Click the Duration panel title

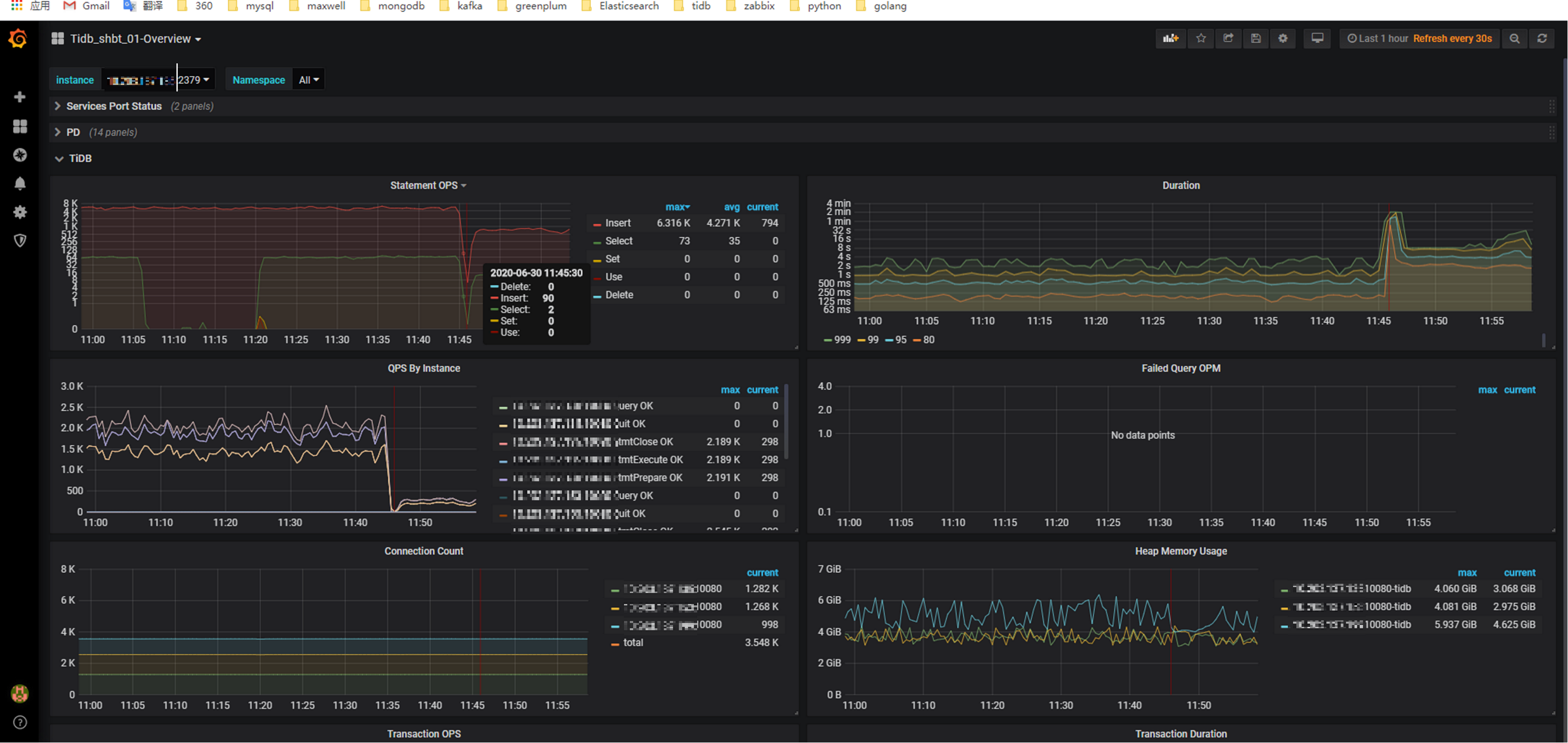point(1181,185)
